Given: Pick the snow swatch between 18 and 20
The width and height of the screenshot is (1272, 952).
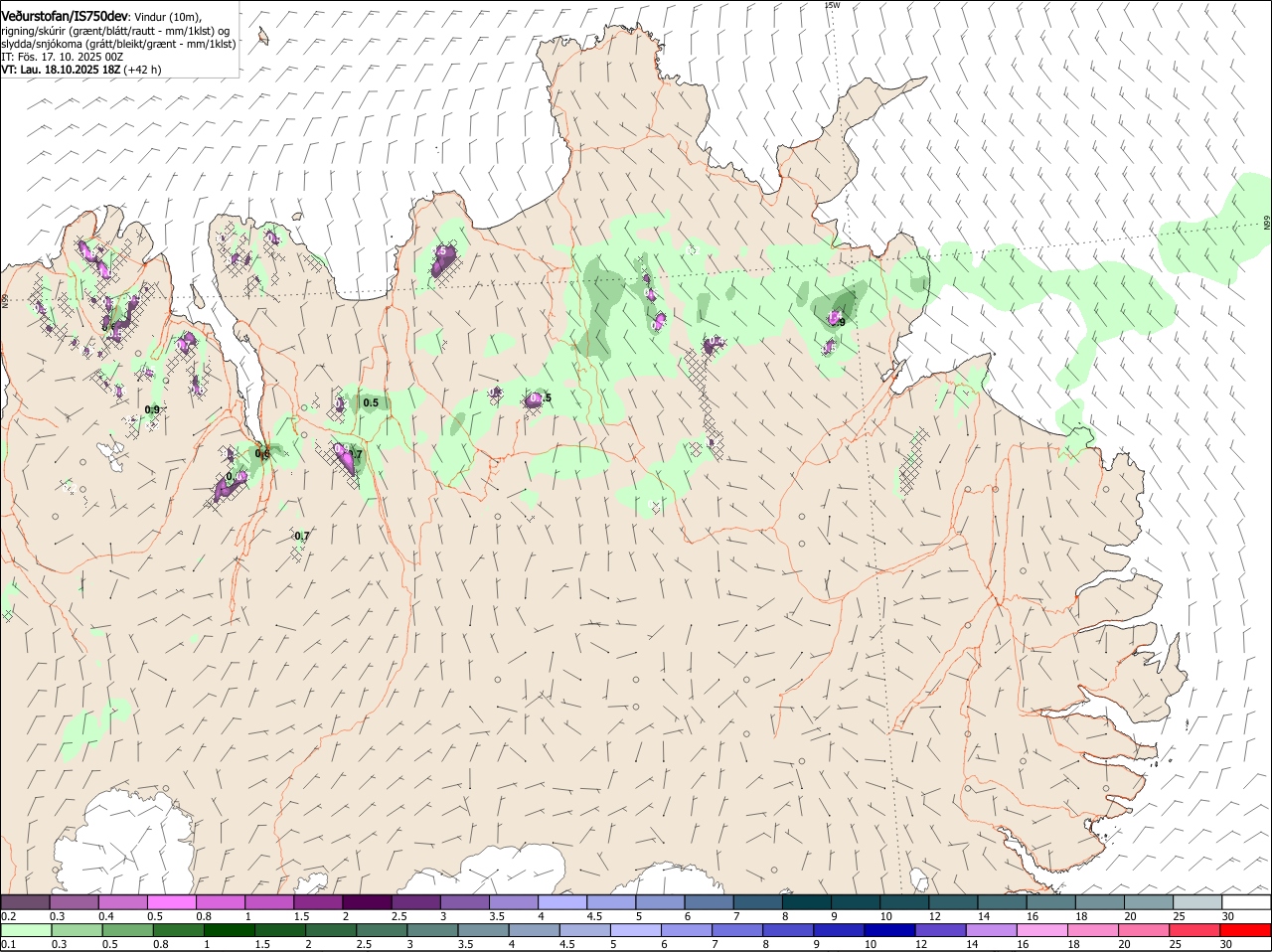Looking at the screenshot, I should 1100,902.
